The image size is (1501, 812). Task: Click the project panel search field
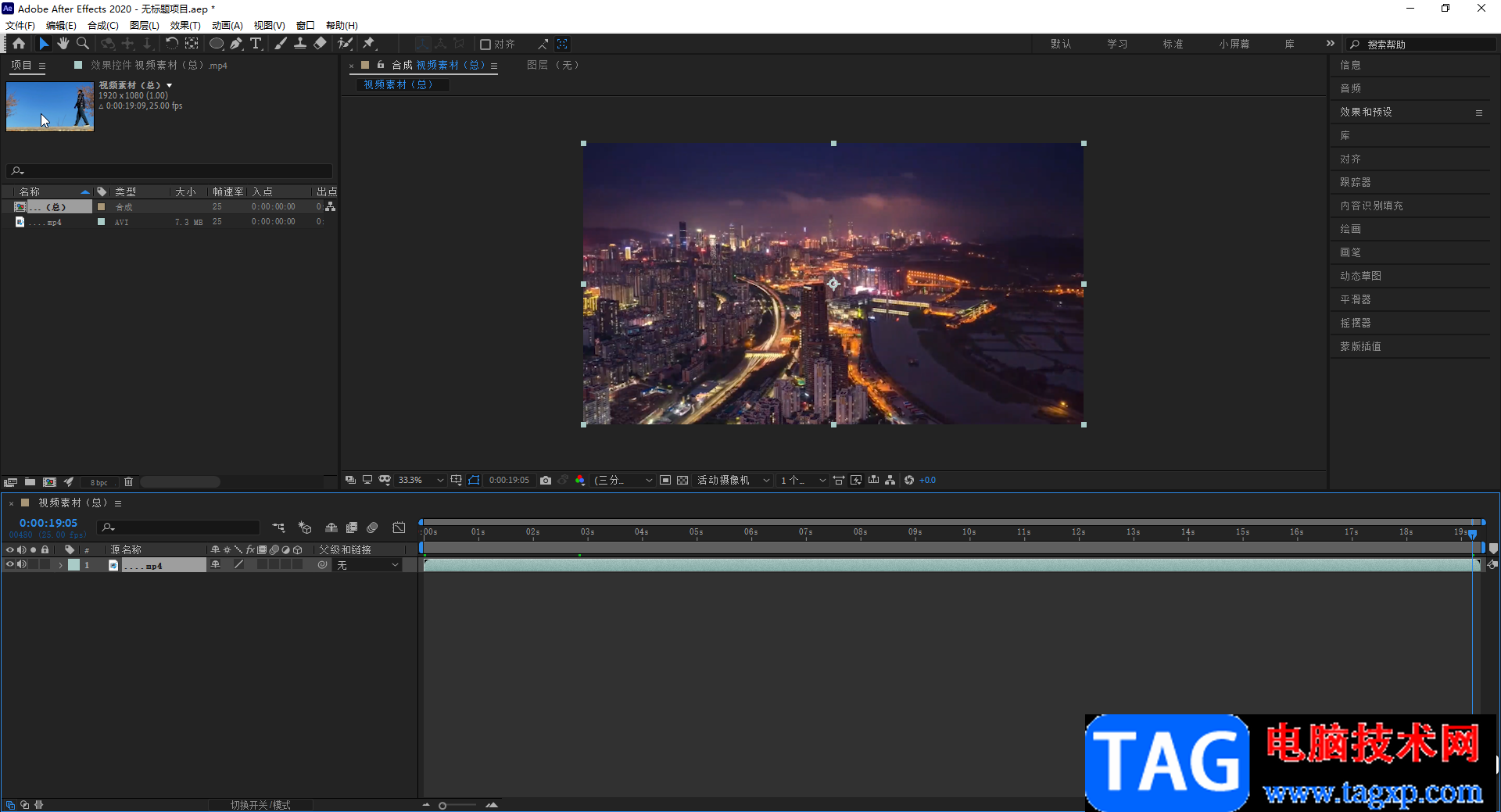(x=170, y=171)
